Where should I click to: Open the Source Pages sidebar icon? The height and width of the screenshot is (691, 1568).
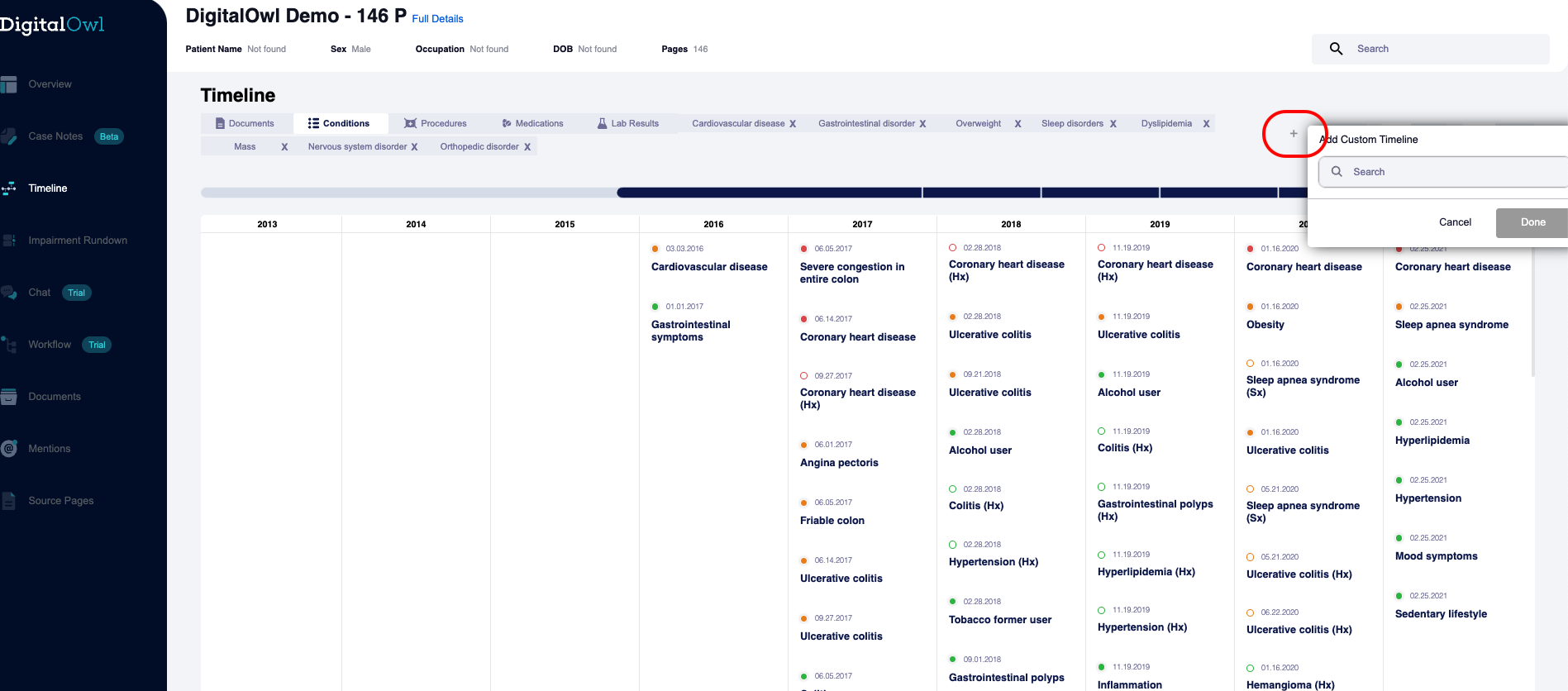[8, 501]
